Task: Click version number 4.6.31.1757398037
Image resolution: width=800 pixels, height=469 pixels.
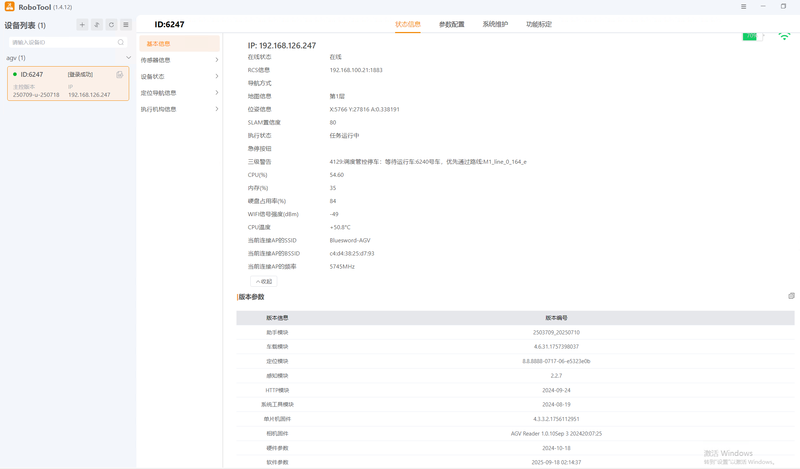Action: click(x=556, y=347)
